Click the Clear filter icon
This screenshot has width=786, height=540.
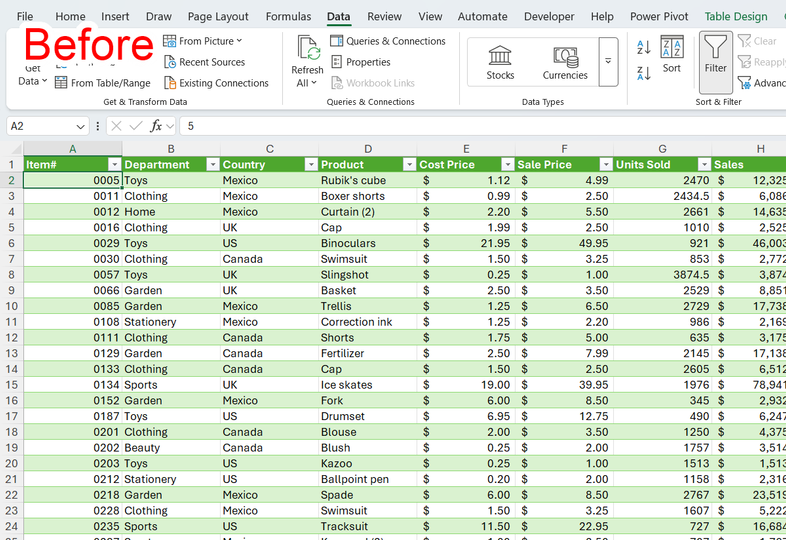coord(744,41)
